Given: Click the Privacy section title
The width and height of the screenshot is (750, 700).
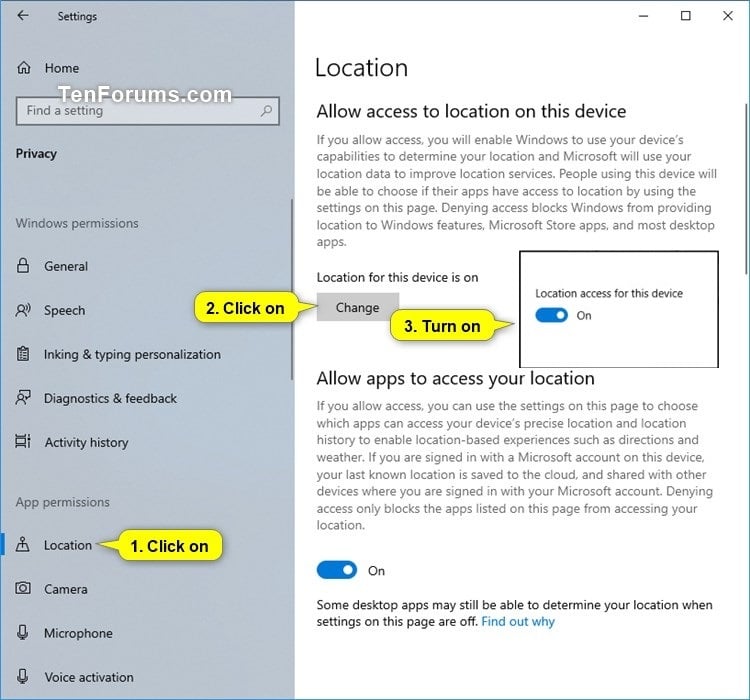Looking at the screenshot, I should tap(36, 153).
